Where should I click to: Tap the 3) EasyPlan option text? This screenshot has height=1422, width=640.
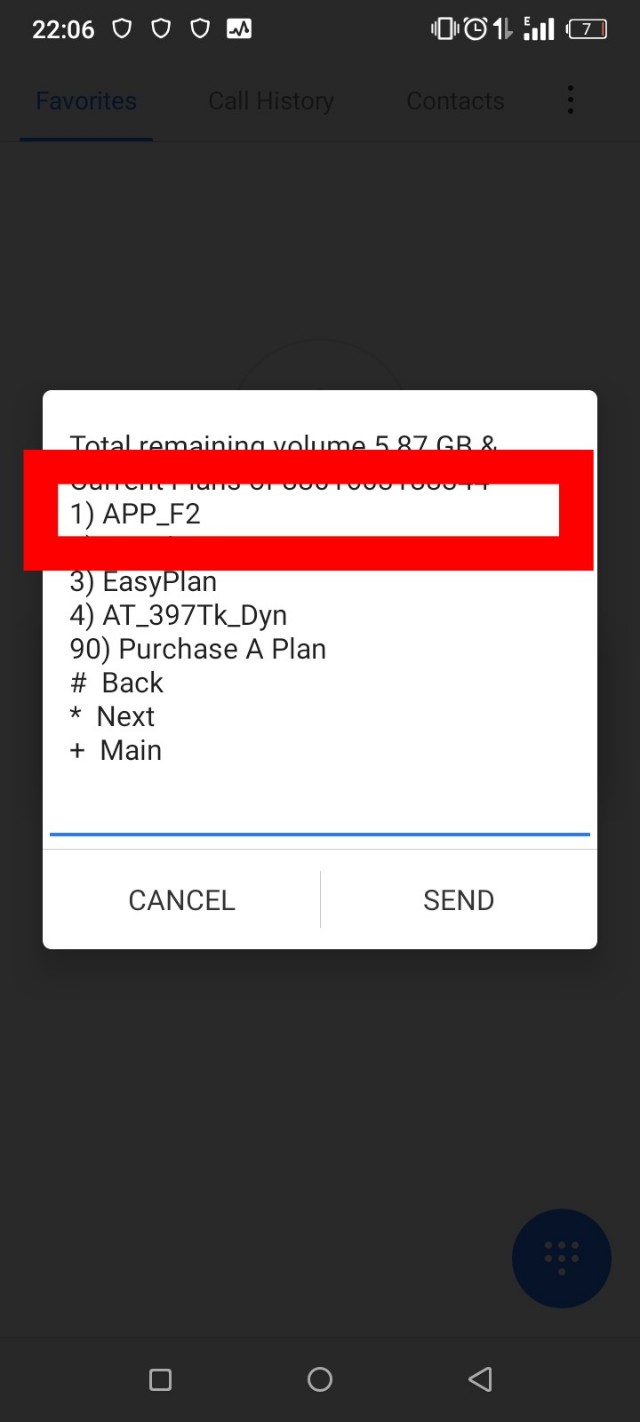point(143,582)
